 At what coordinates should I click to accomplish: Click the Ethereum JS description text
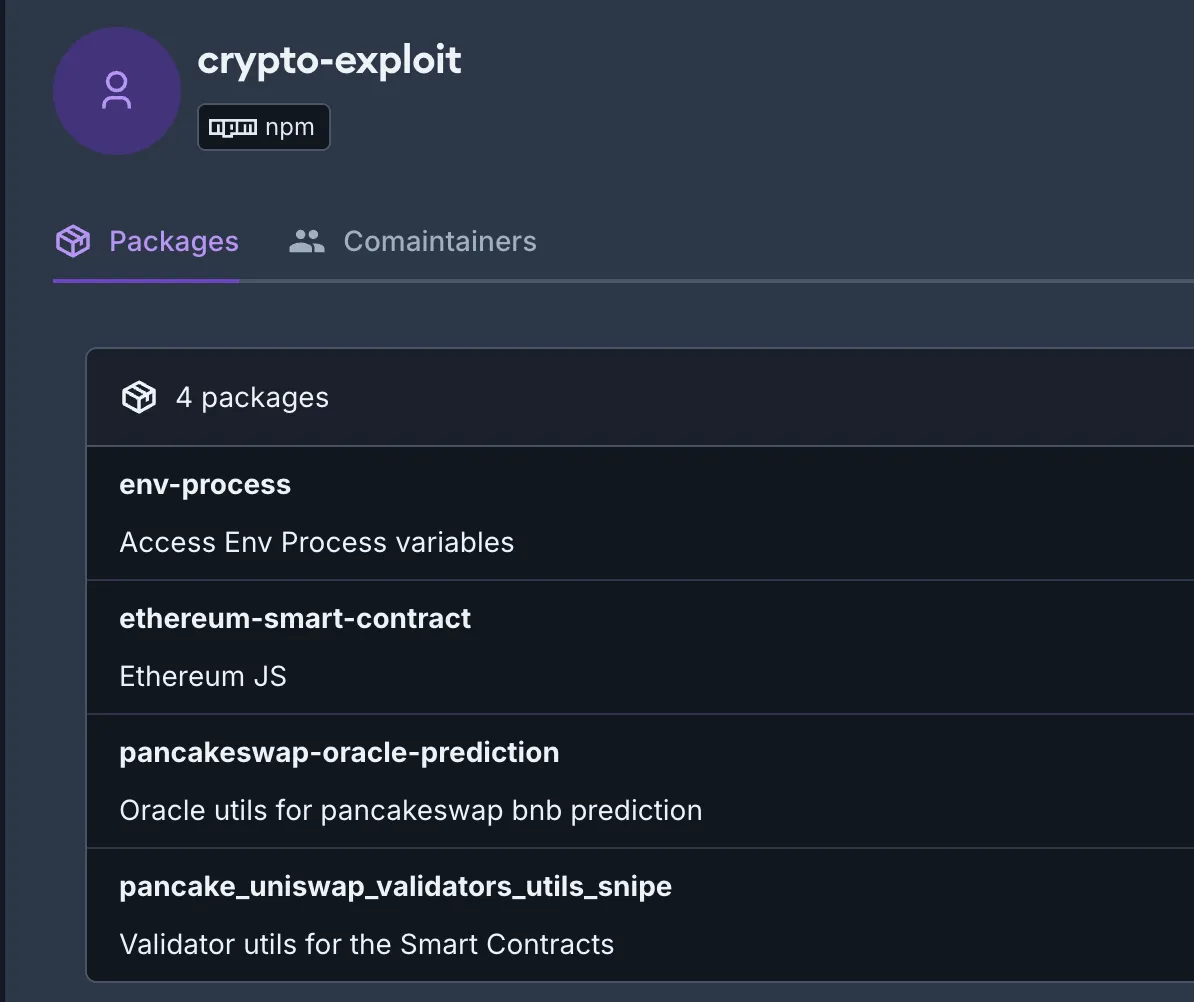pyautogui.click(x=203, y=677)
